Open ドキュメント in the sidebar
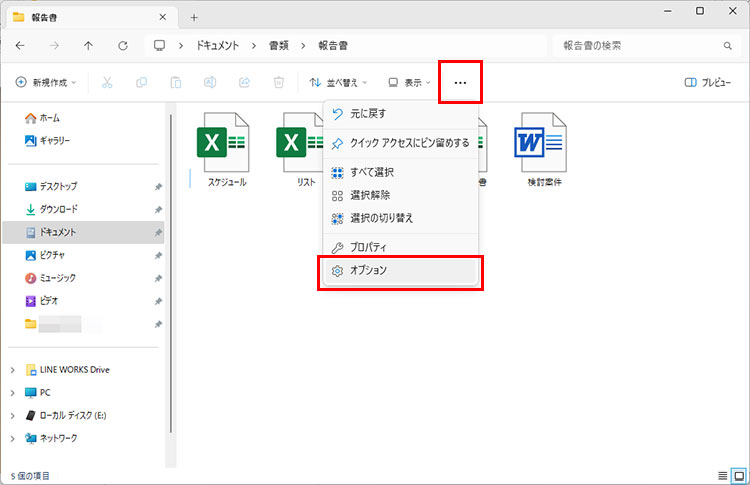Screen dimensions: 750x485 click(x=84, y=232)
